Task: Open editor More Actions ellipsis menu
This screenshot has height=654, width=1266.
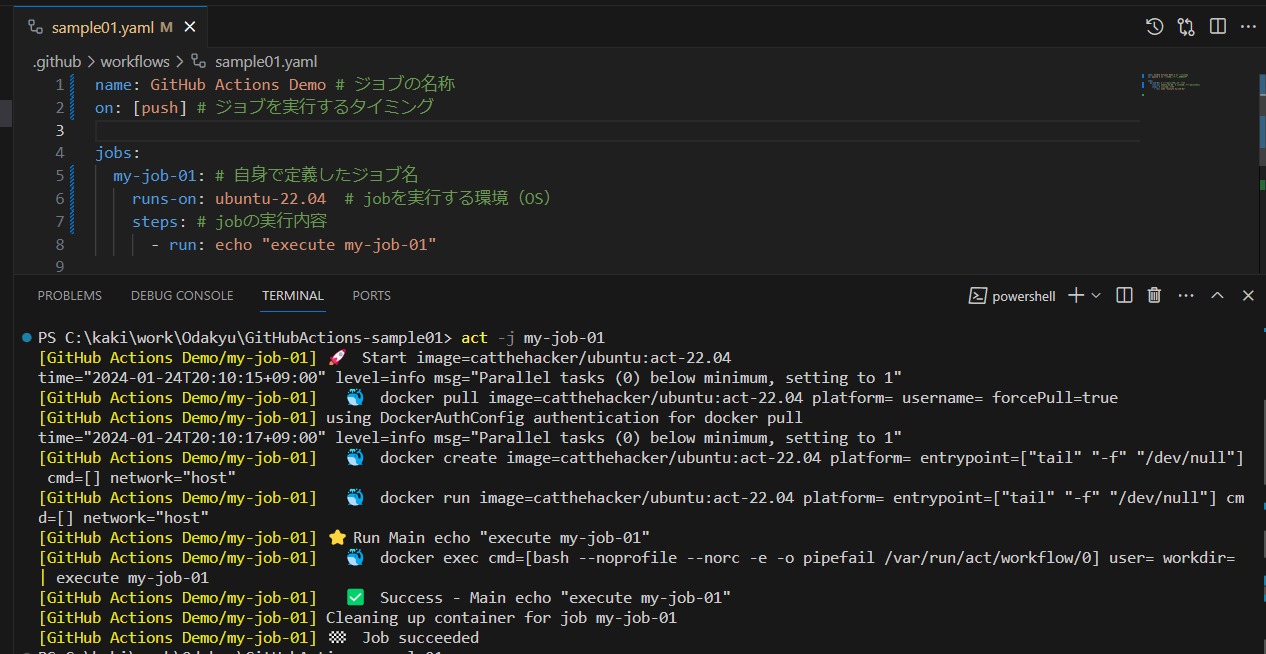Action: [x=1247, y=27]
